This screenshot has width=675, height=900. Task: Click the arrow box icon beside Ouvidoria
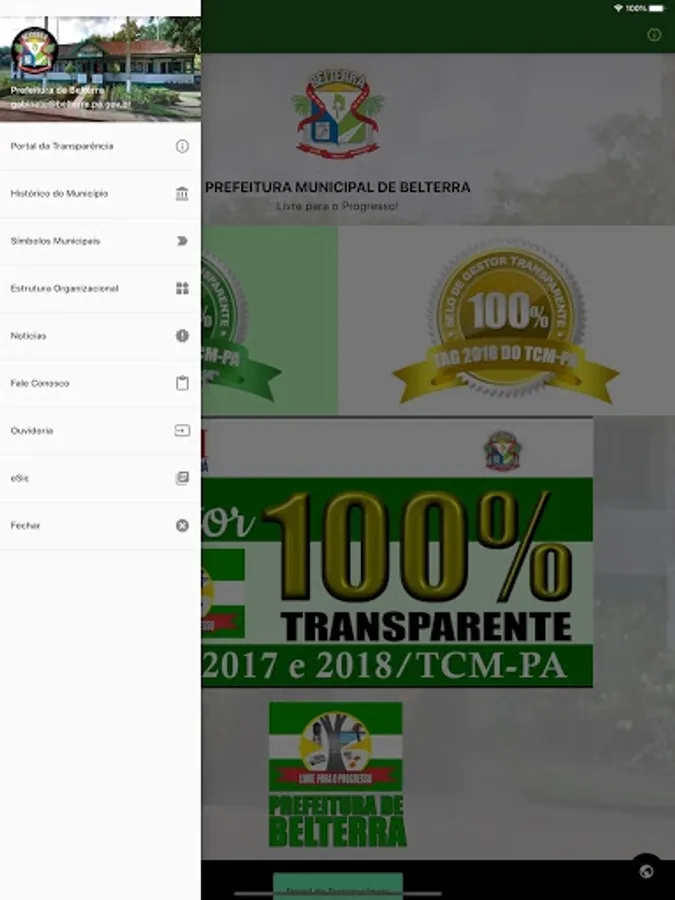pos(182,430)
